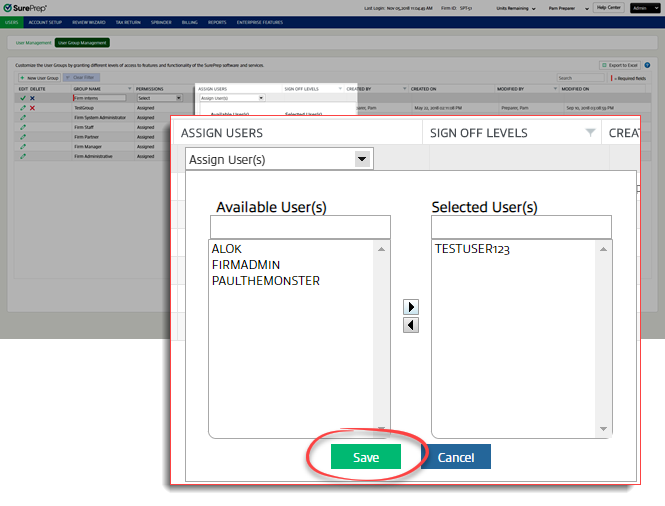Select ALOK in Available Users list
The height and width of the screenshot is (506, 665).
click(x=227, y=249)
